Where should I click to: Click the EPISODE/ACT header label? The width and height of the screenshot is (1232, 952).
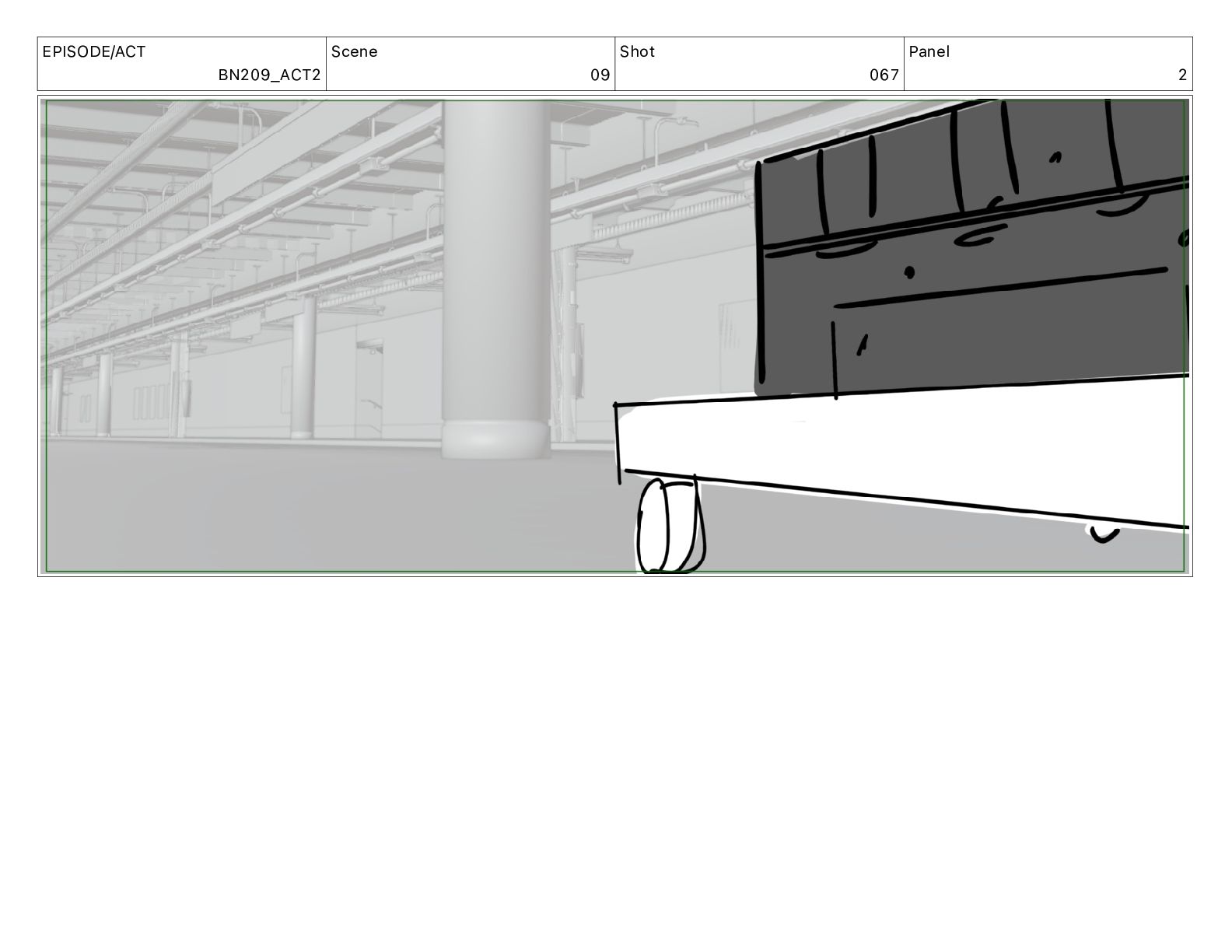point(93,52)
